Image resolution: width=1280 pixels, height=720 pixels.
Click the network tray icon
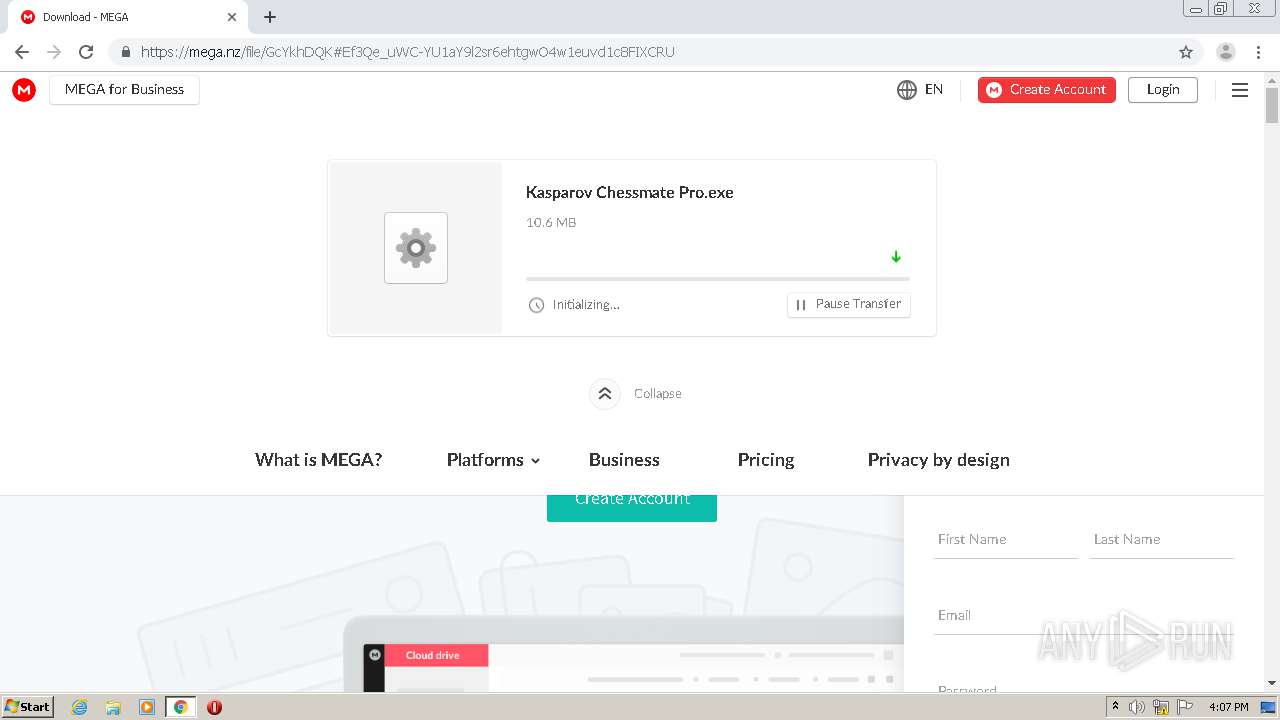1161,707
